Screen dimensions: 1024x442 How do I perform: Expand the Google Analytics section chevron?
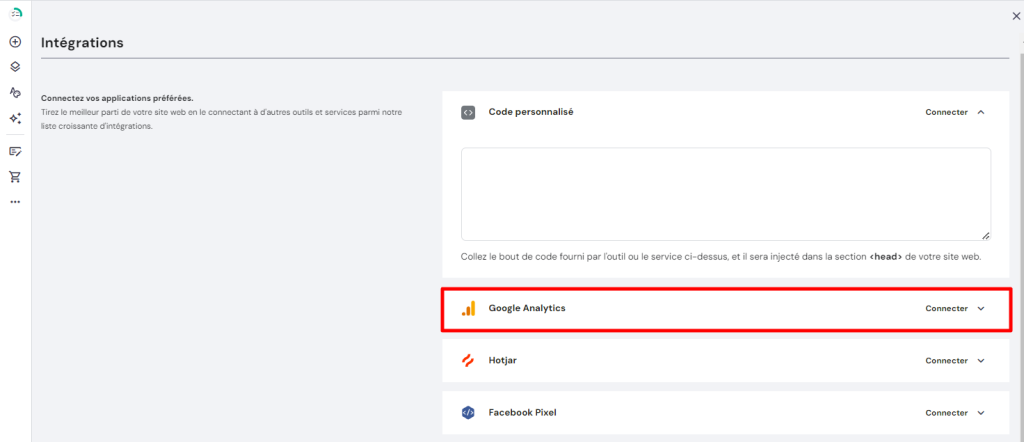click(x=981, y=308)
